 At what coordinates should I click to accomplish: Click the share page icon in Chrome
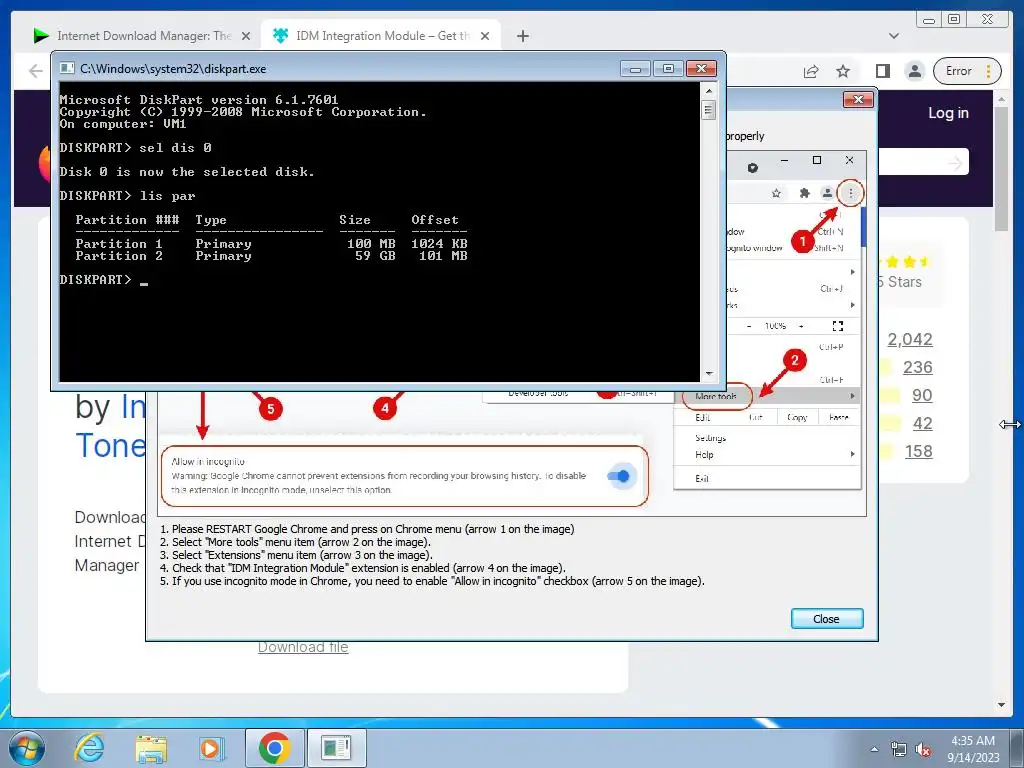point(810,71)
